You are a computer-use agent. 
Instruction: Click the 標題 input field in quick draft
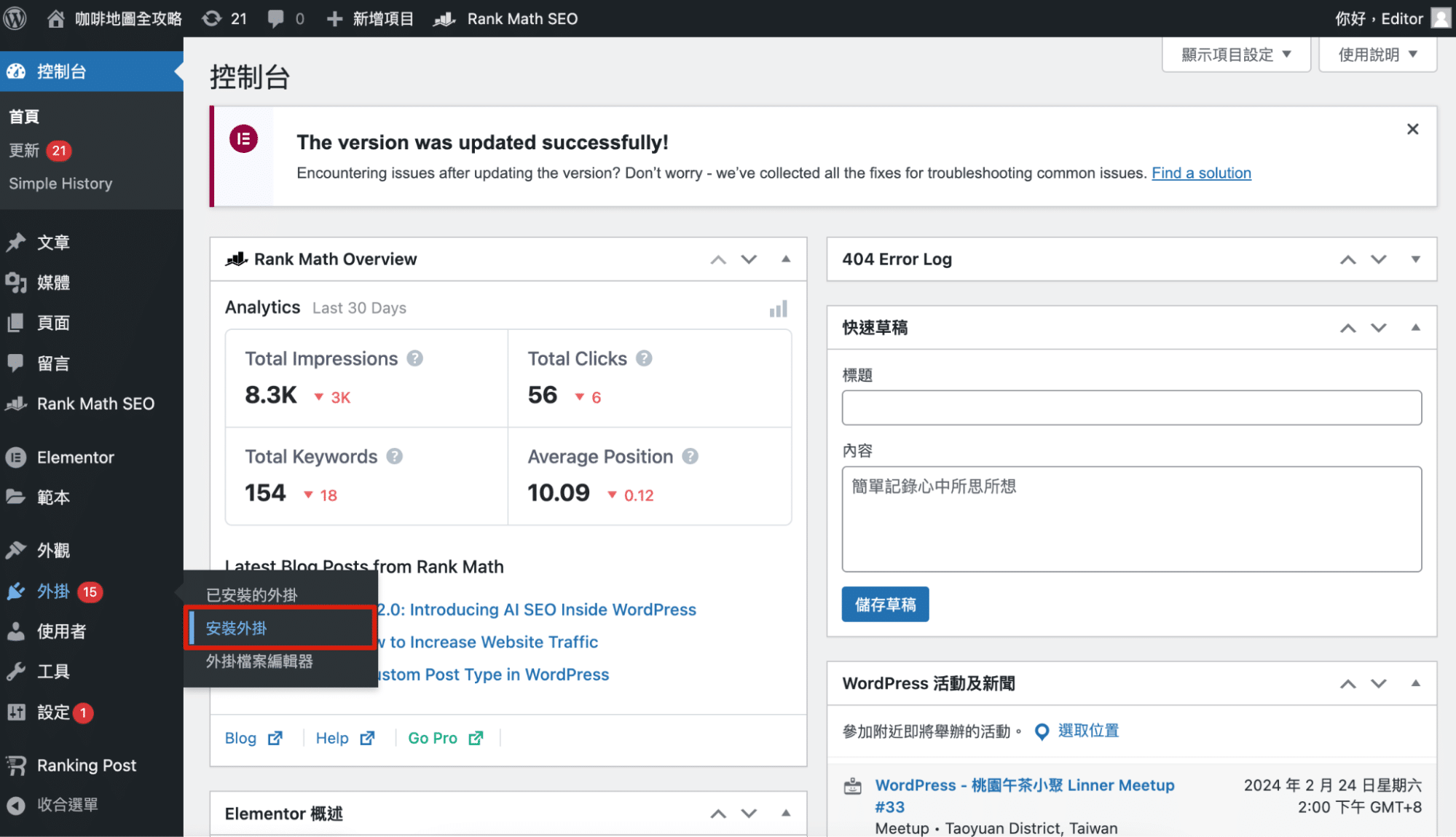click(x=1131, y=408)
